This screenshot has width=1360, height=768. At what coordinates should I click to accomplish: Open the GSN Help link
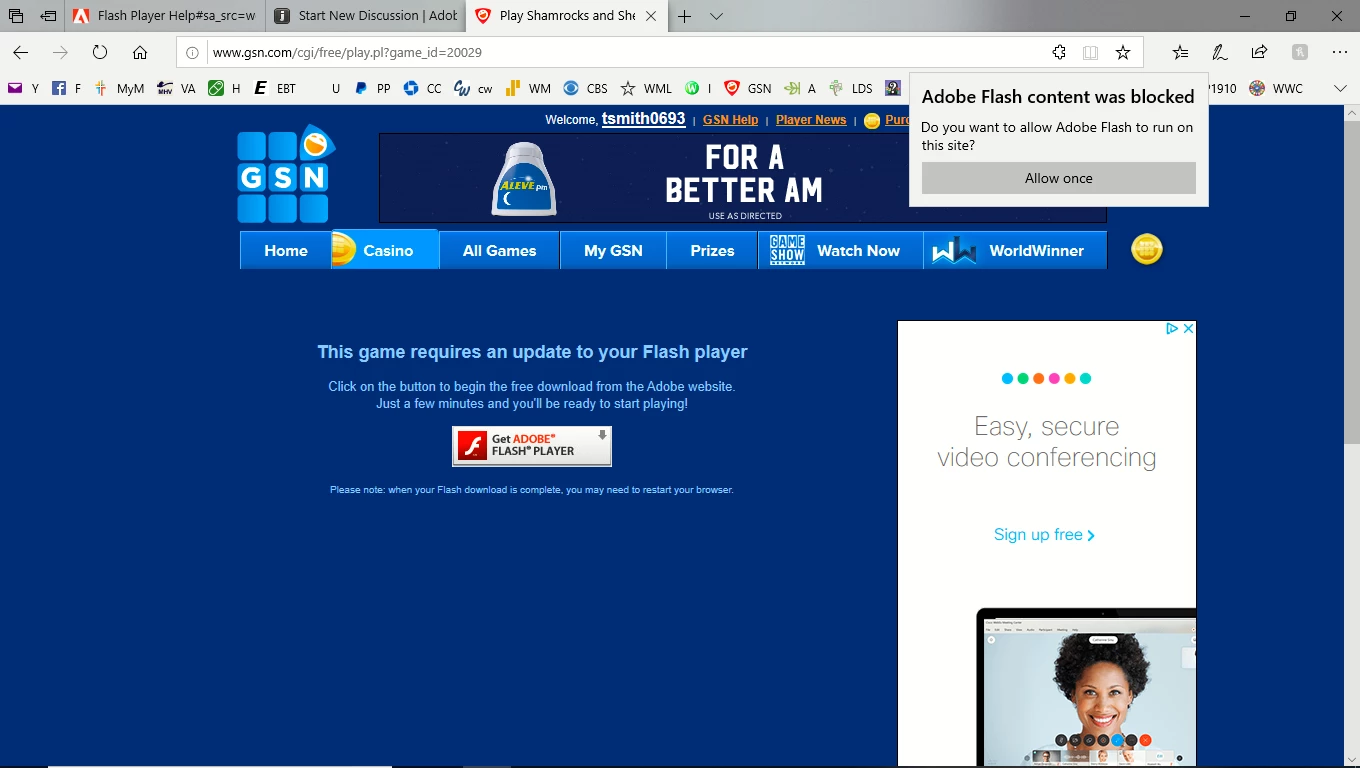click(x=730, y=120)
